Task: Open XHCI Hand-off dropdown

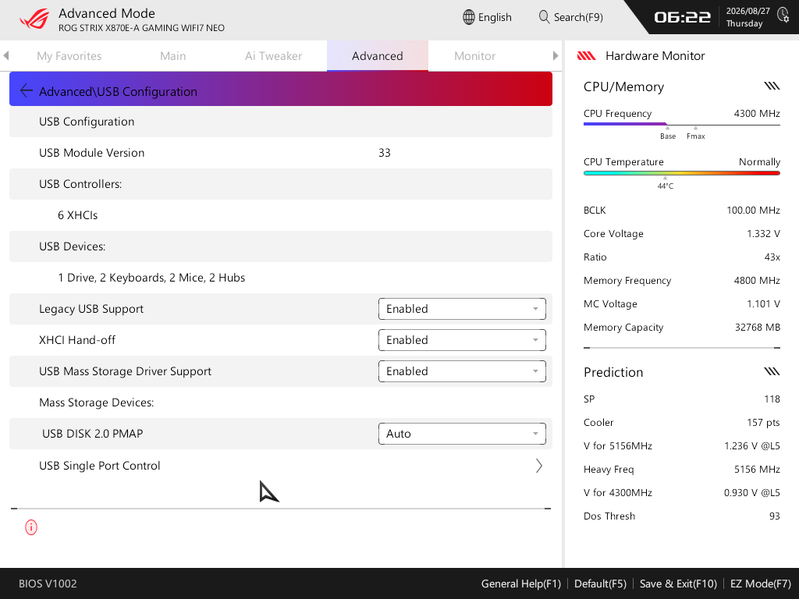Action: pos(462,340)
